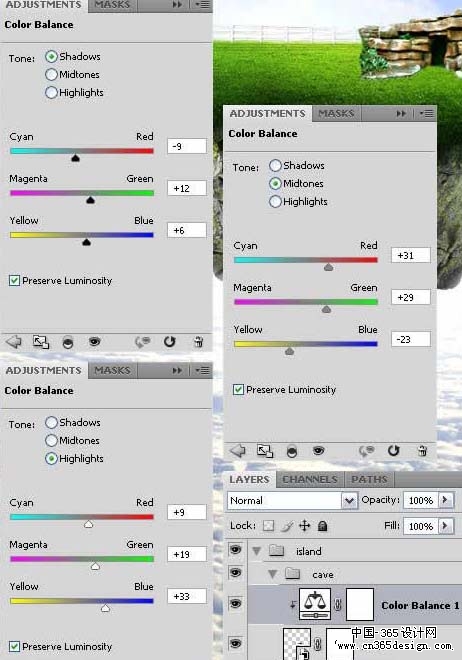
Task: Open panel menu of right Adjustments panel
Action: (427, 113)
